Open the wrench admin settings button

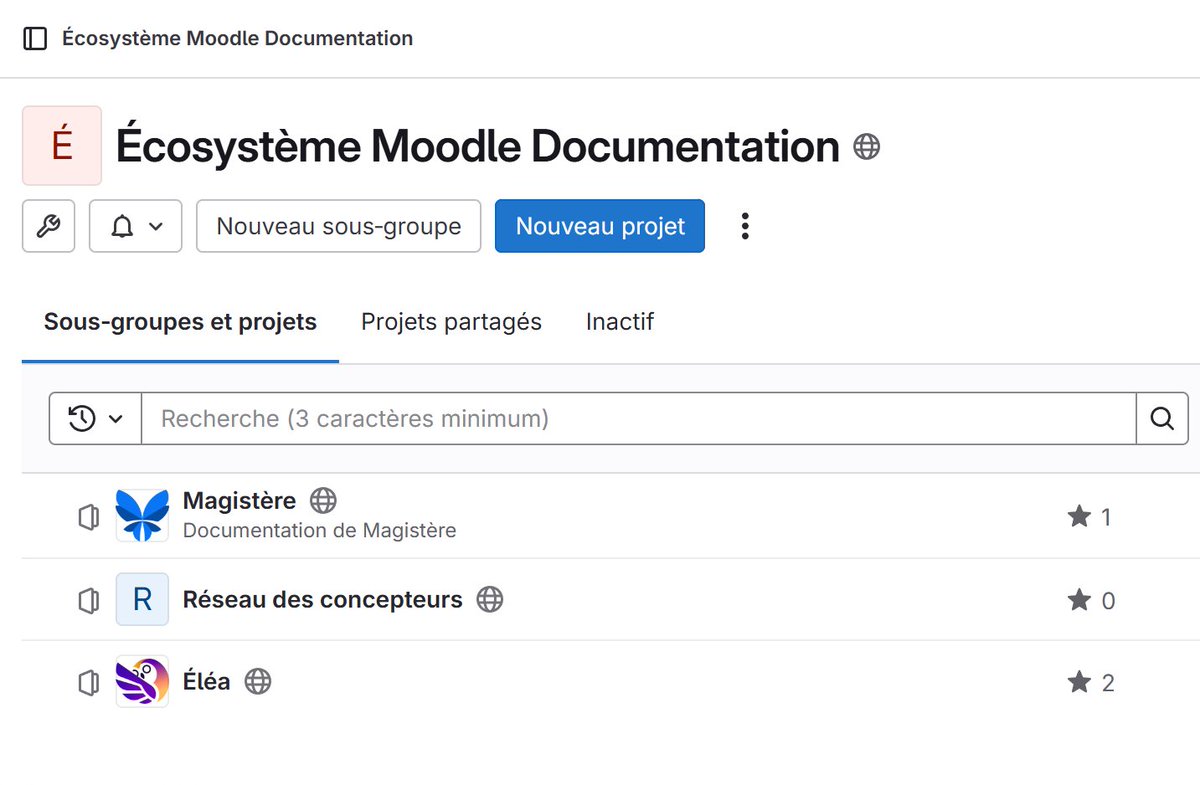48,226
